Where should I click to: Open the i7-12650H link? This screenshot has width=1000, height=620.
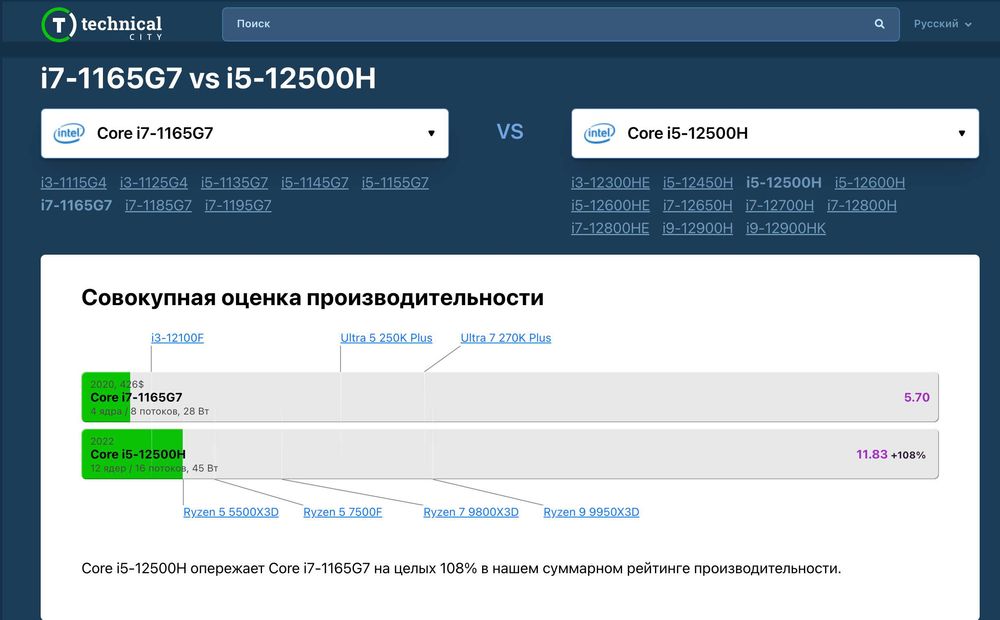tap(698, 205)
